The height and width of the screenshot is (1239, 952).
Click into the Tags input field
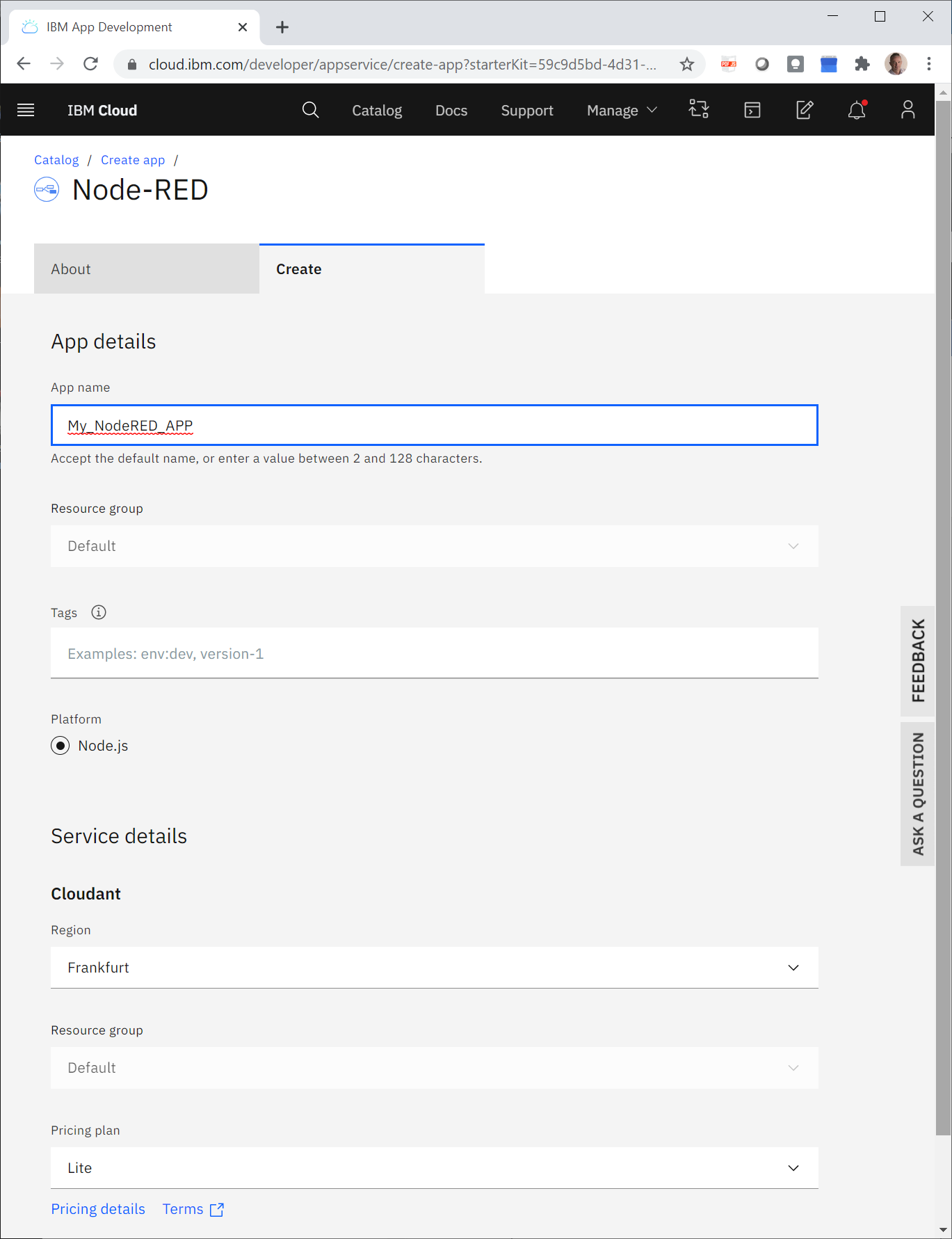click(x=435, y=653)
